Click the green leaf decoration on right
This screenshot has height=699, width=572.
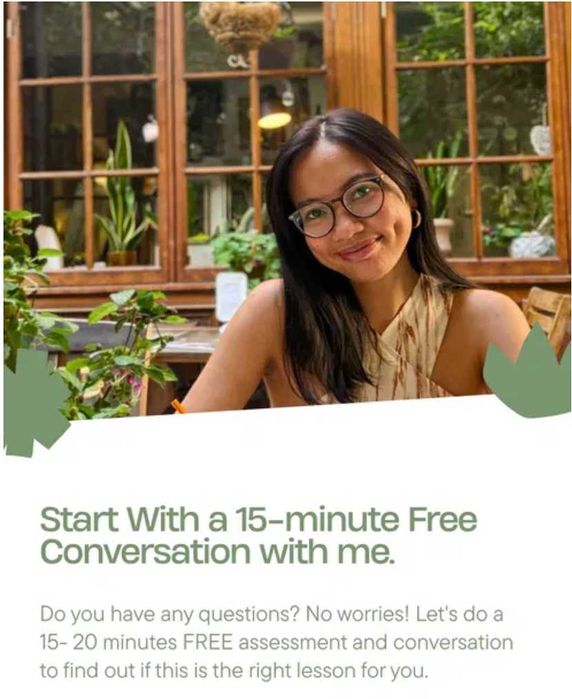click(527, 373)
